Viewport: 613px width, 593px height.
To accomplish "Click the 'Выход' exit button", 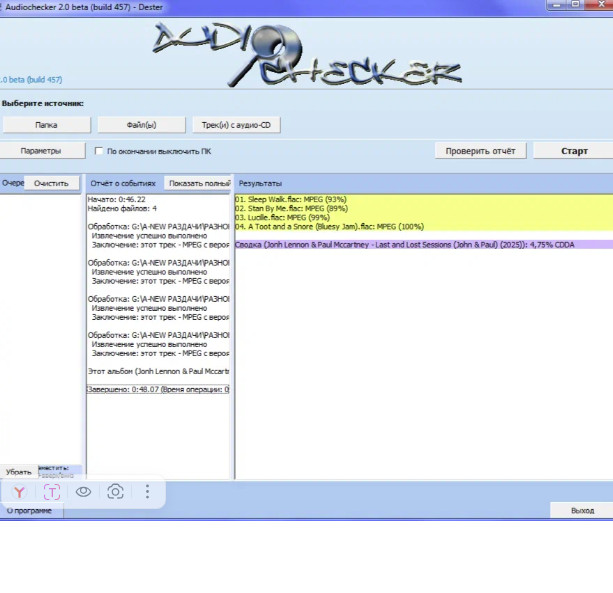I will click(x=581, y=510).
